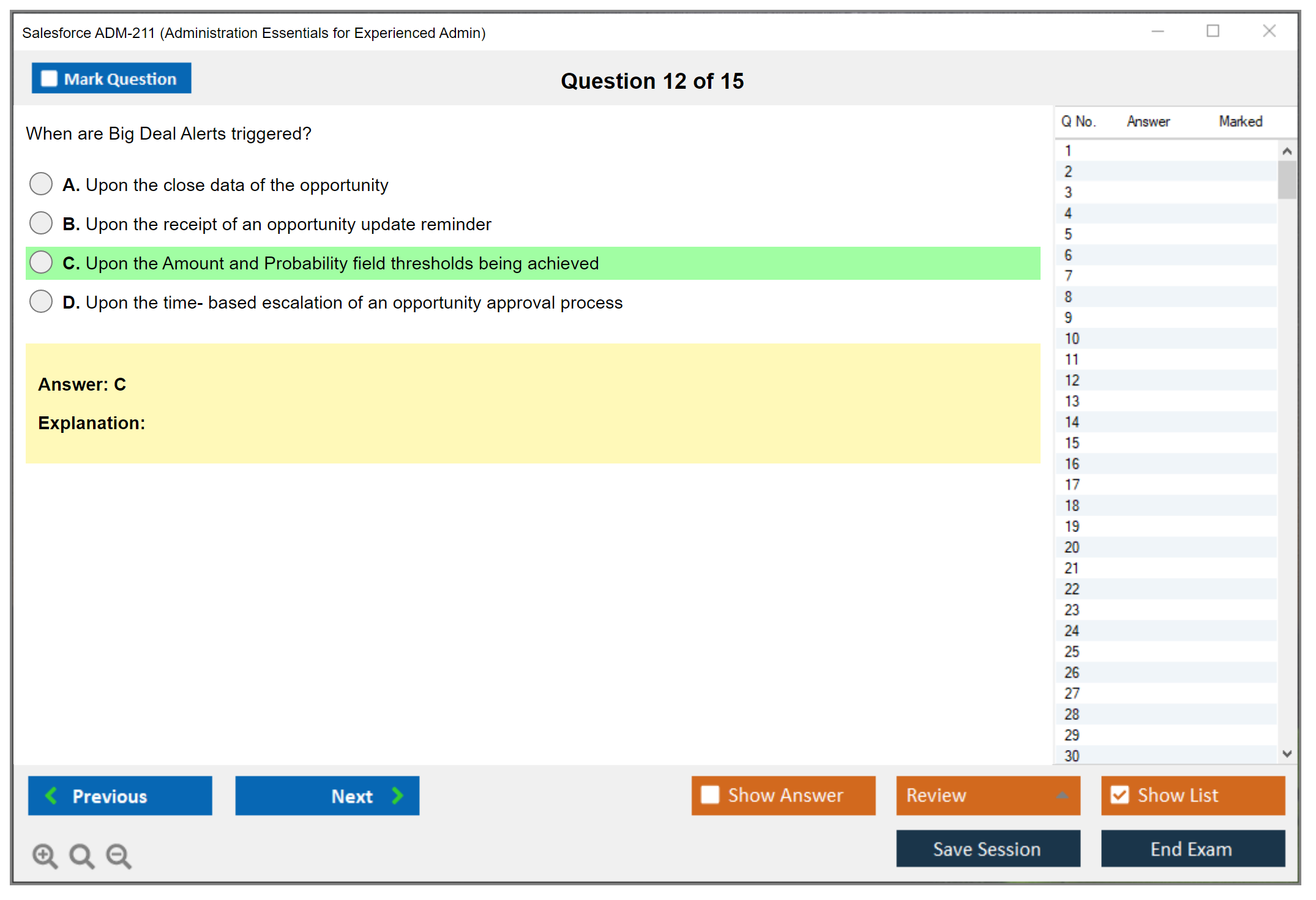Expand the Review dropdown arrow

tap(1062, 795)
